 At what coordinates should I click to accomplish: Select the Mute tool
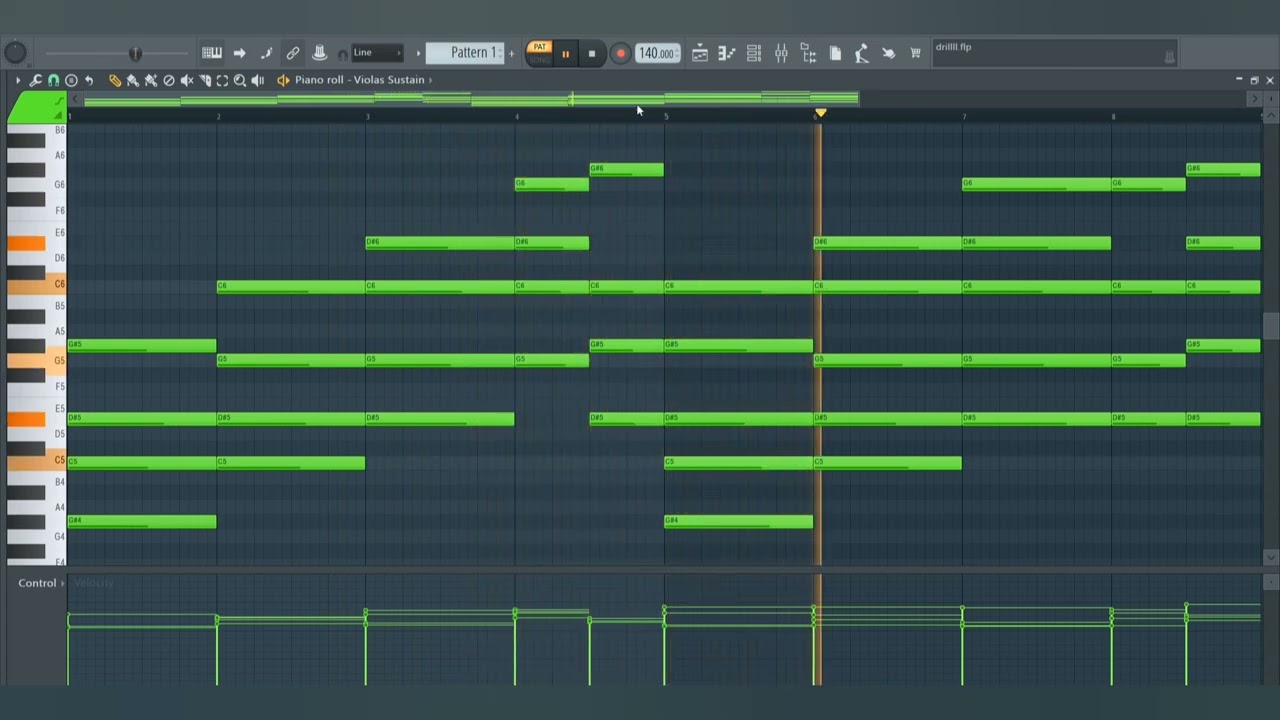click(x=187, y=80)
